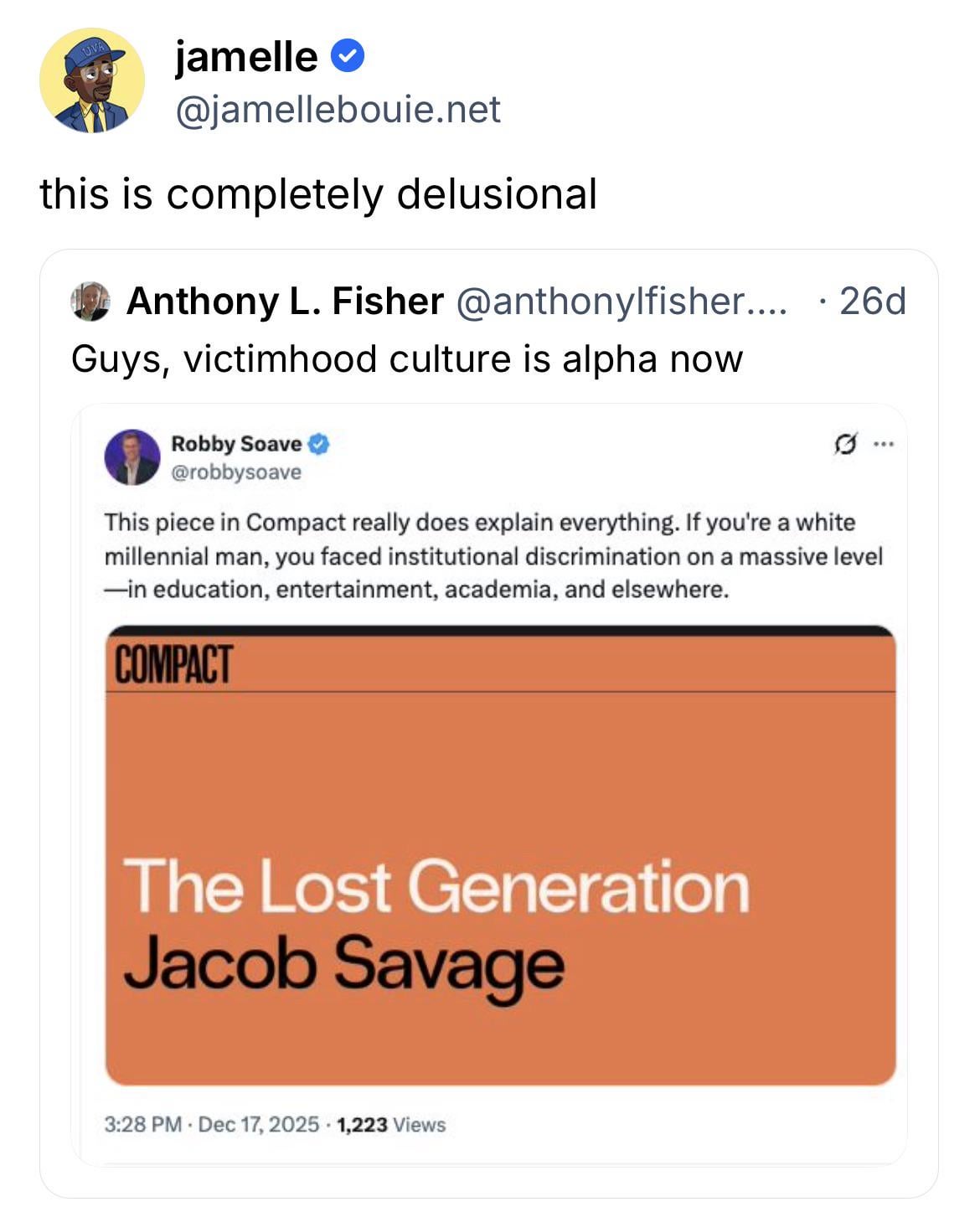Open the @robbysoave handle
Viewport: 980px width, 1217px height.
[236, 472]
